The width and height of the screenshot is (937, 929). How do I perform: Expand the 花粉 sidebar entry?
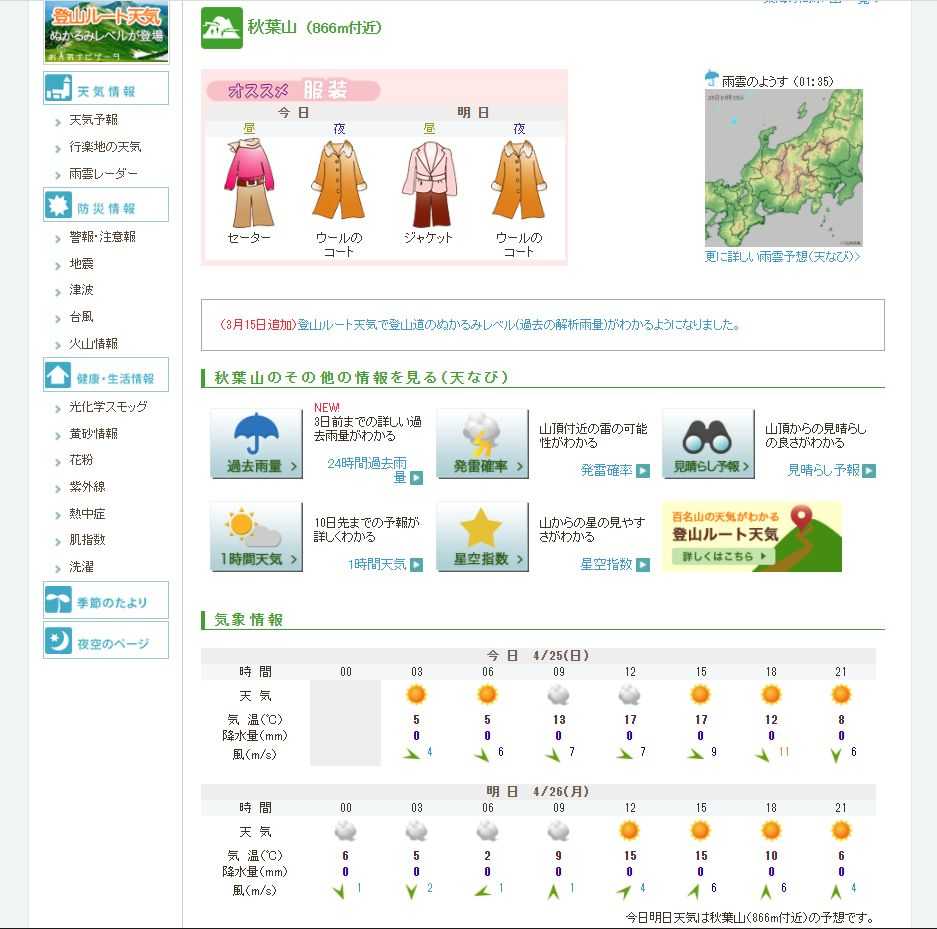click(x=80, y=460)
